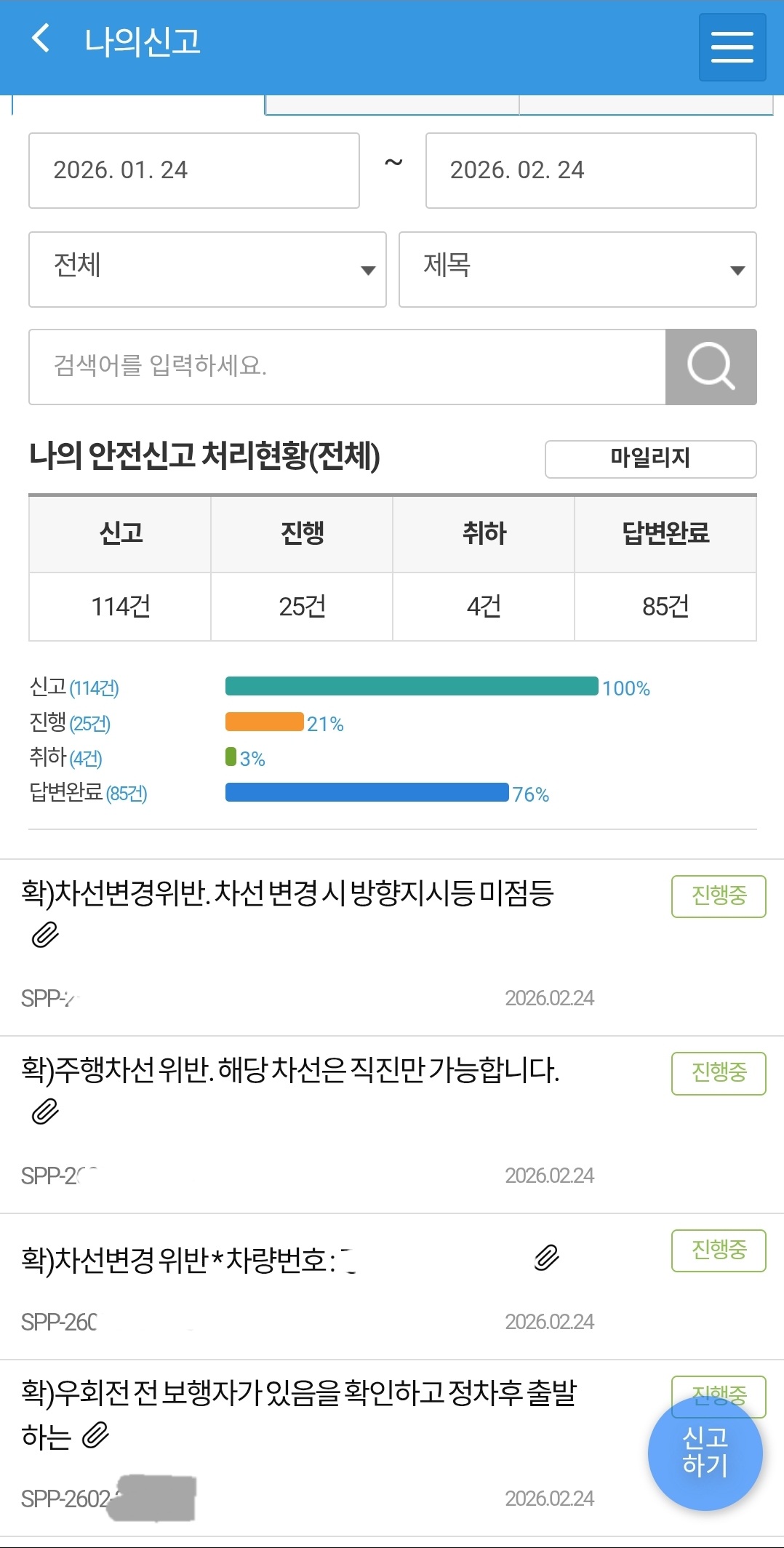Image resolution: width=784 pixels, height=1548 pixels.
Task: Tap the magnifier search button
Action: pyautogui.click(x=711, y=367)
